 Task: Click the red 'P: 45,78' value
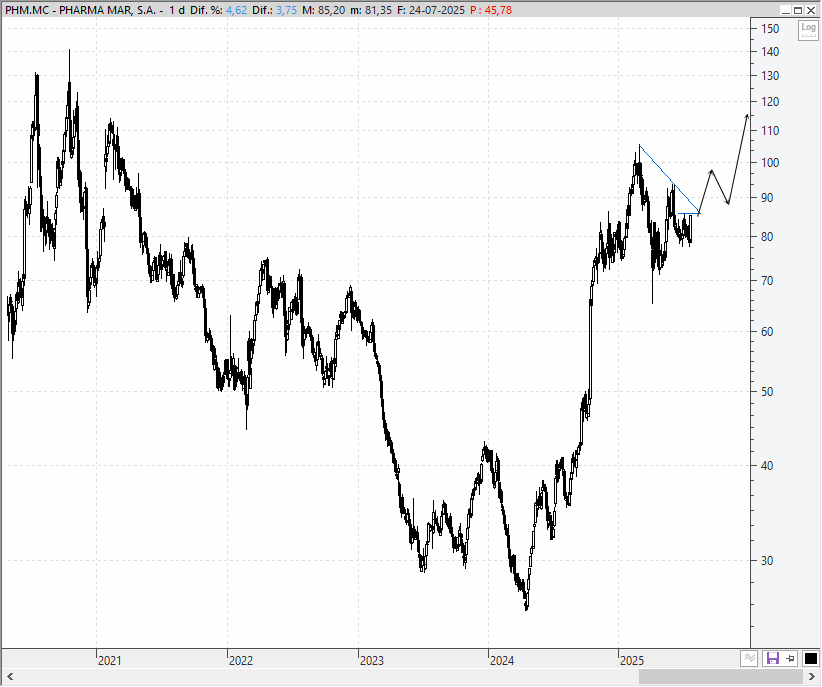click(x=491, y=10)
